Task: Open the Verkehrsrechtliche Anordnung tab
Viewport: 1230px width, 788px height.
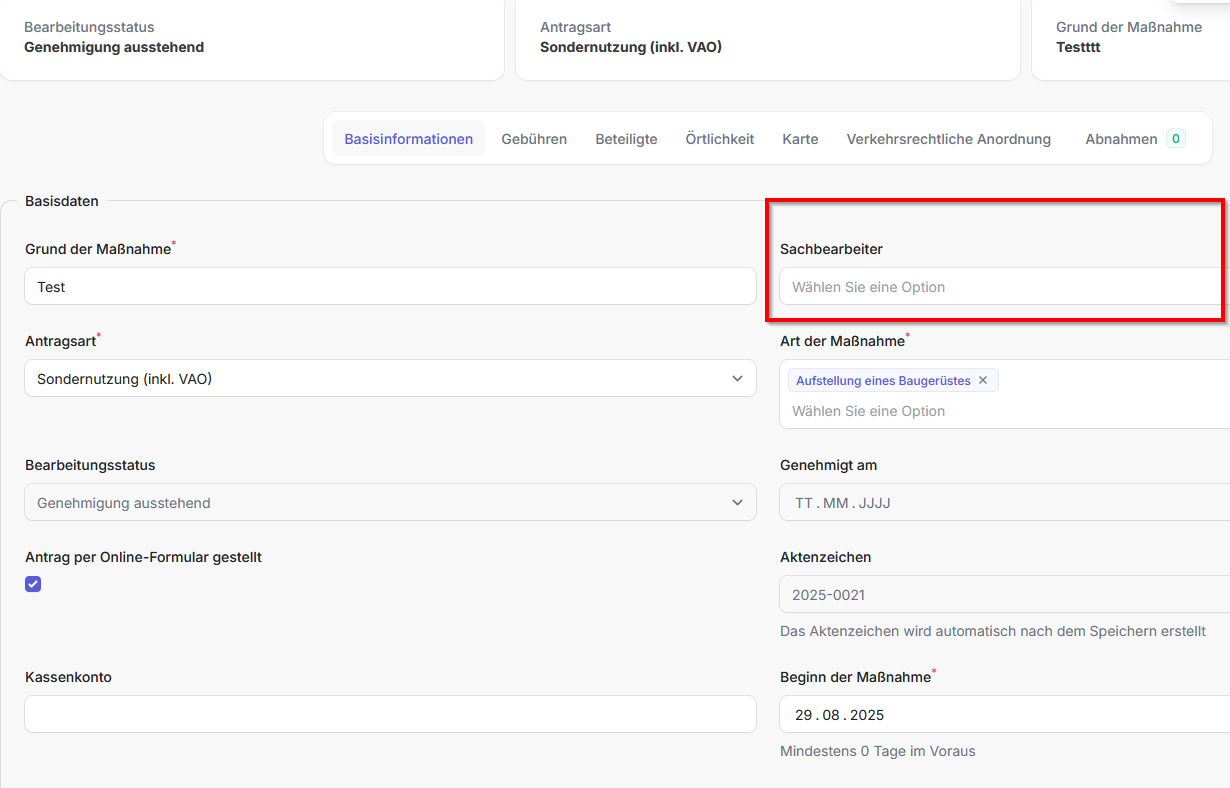Action: click(x=948, y=139)
